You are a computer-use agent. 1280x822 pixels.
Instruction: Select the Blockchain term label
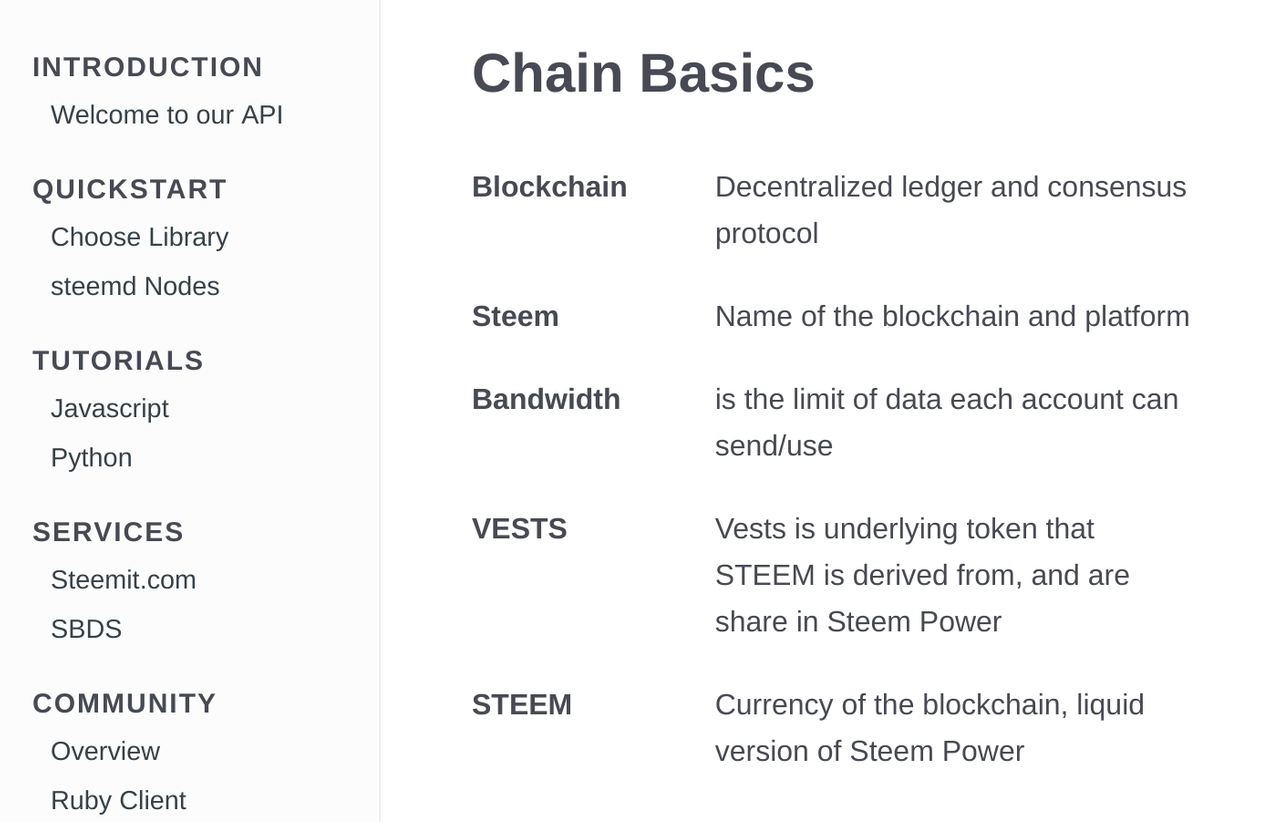(549, 186)
